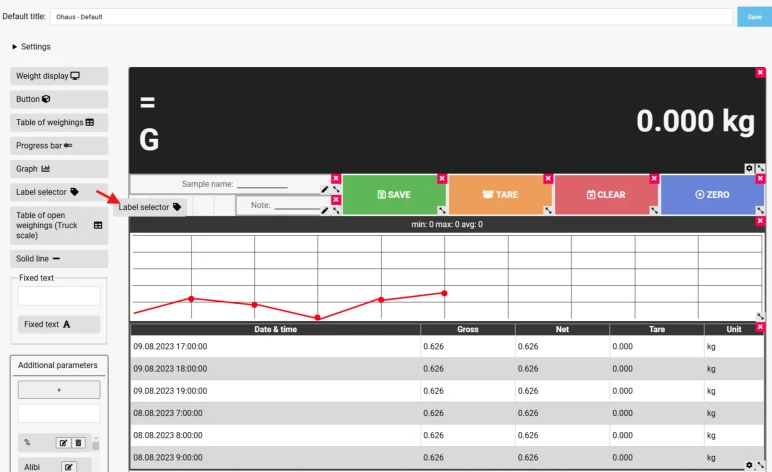Screen dimensions: 772x472
Task: Edit the Default title input field
Action: (x=391, y=17)
